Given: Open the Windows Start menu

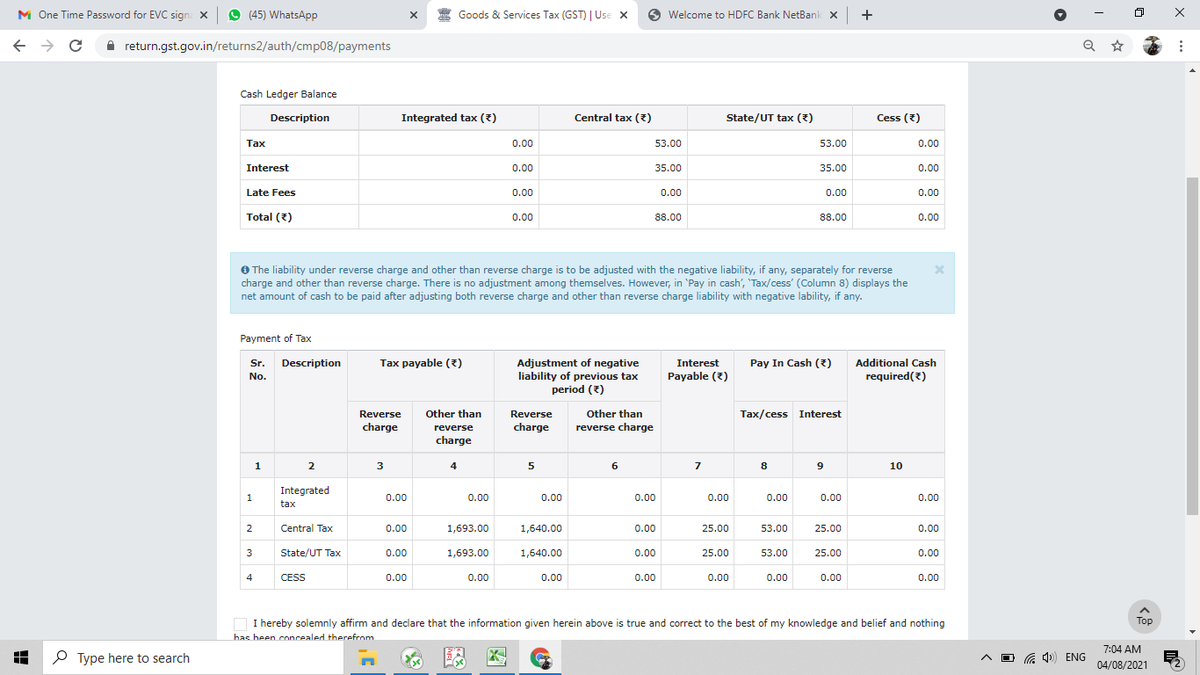Looking at the screenshot, I should pos(19,658).
